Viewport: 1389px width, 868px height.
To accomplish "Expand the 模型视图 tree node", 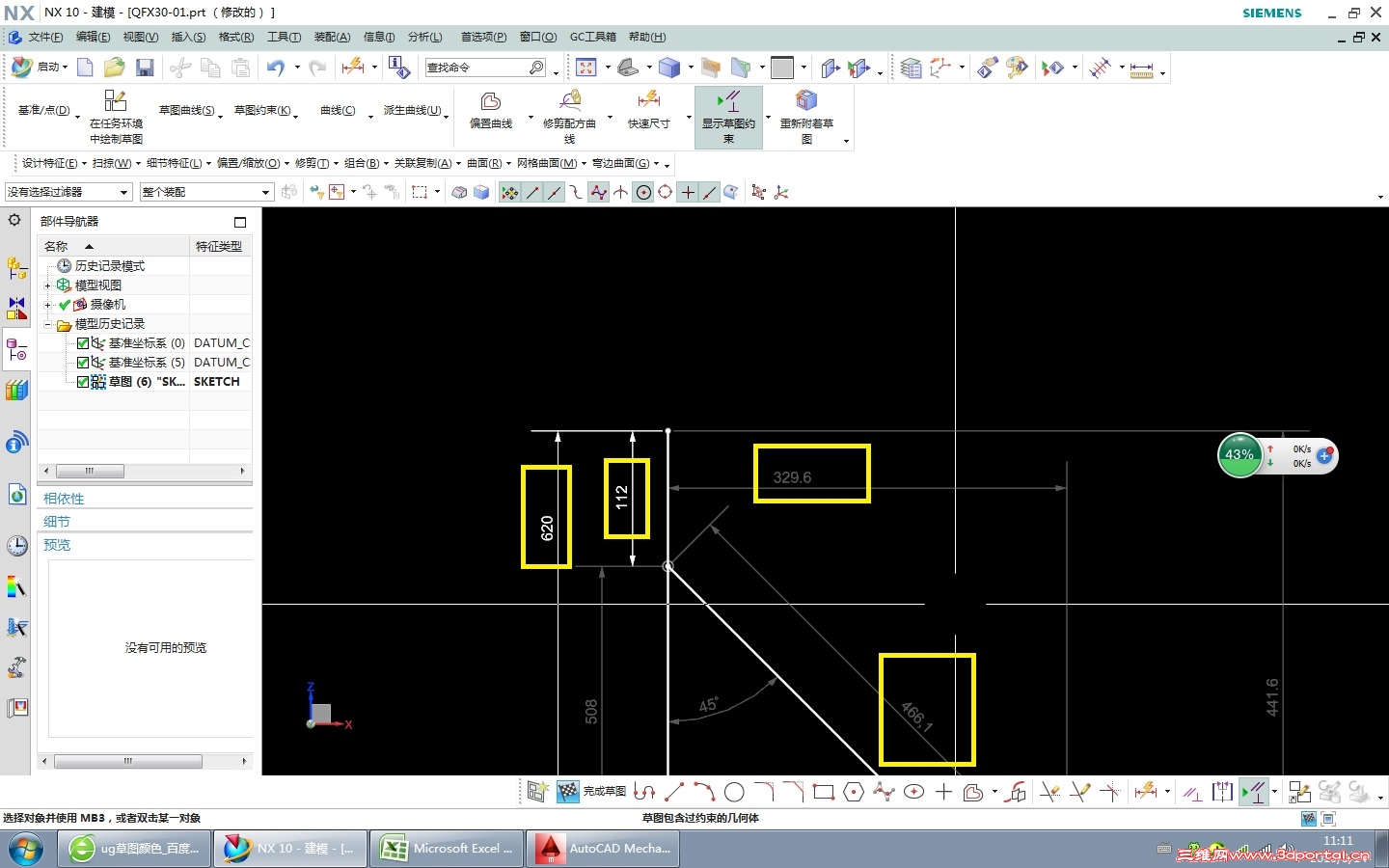I will pos(47,285).
